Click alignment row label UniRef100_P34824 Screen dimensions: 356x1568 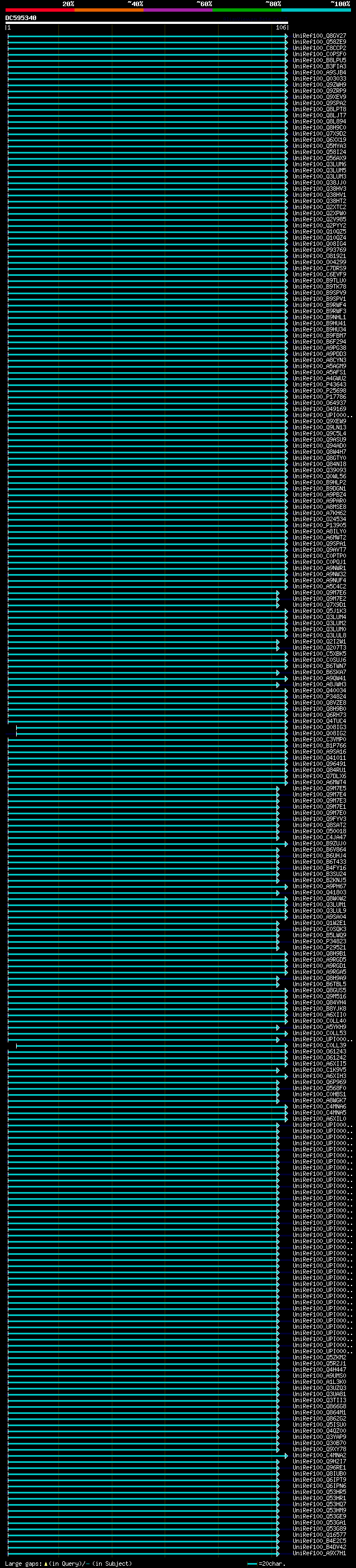pyautogui.click(x=319, y=696)
